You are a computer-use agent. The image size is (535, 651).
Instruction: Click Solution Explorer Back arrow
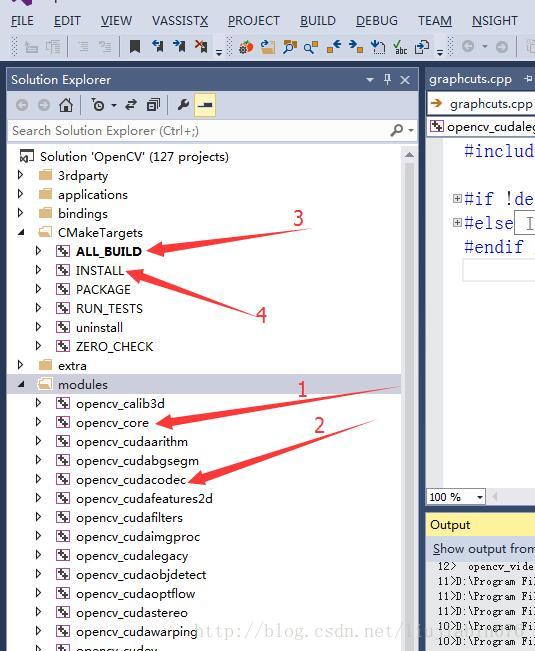tap(22, 105)
